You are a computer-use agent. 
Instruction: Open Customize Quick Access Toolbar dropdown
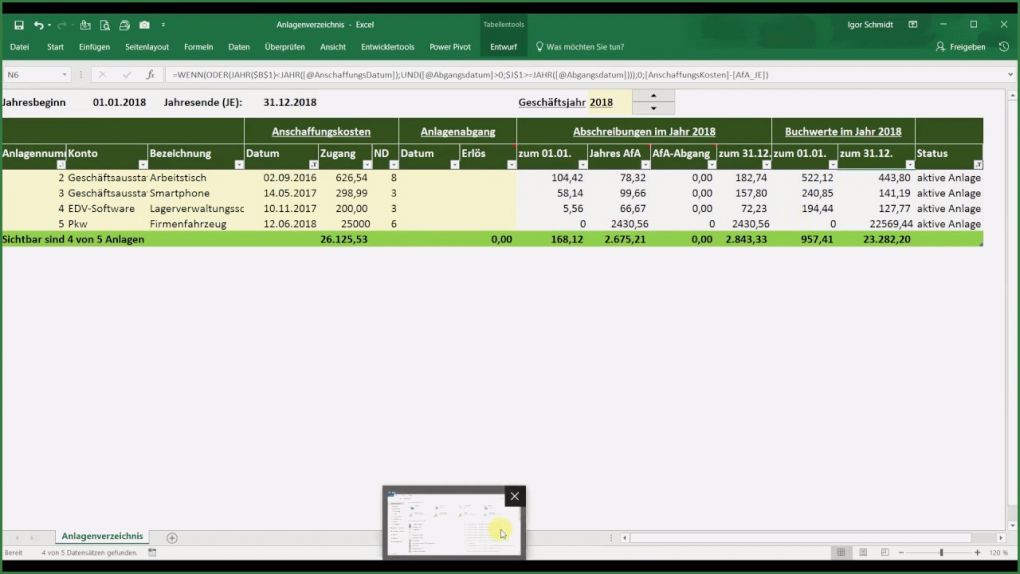[x=163, y=25]
